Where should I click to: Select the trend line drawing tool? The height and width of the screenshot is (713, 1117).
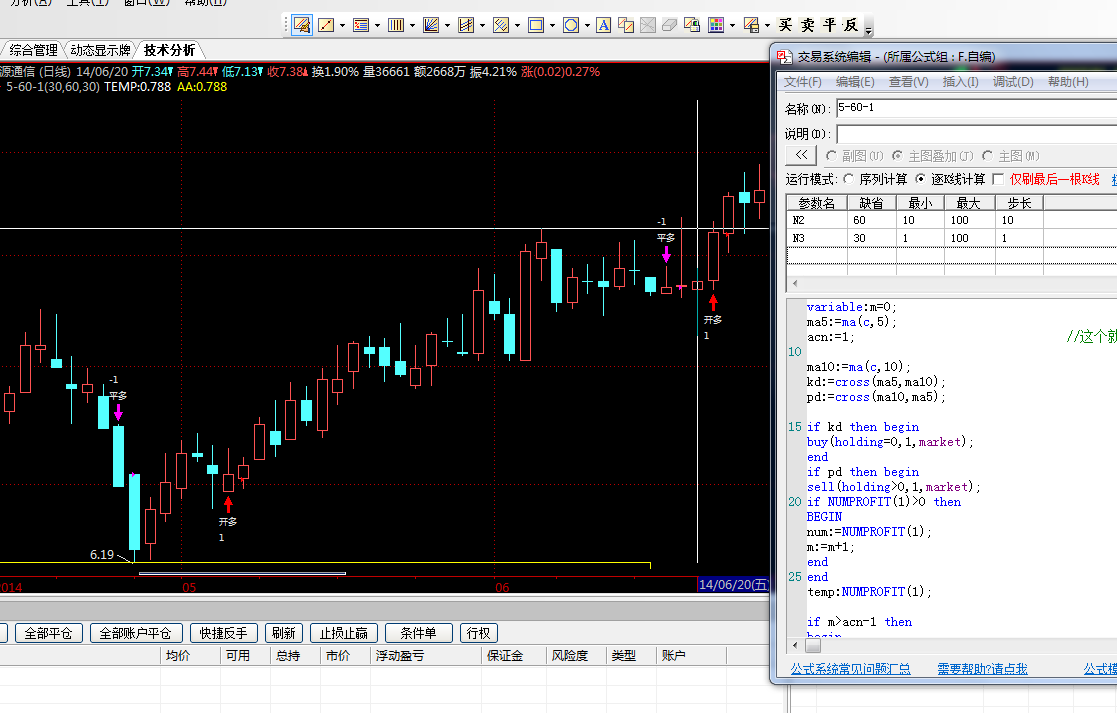[326, 25]
